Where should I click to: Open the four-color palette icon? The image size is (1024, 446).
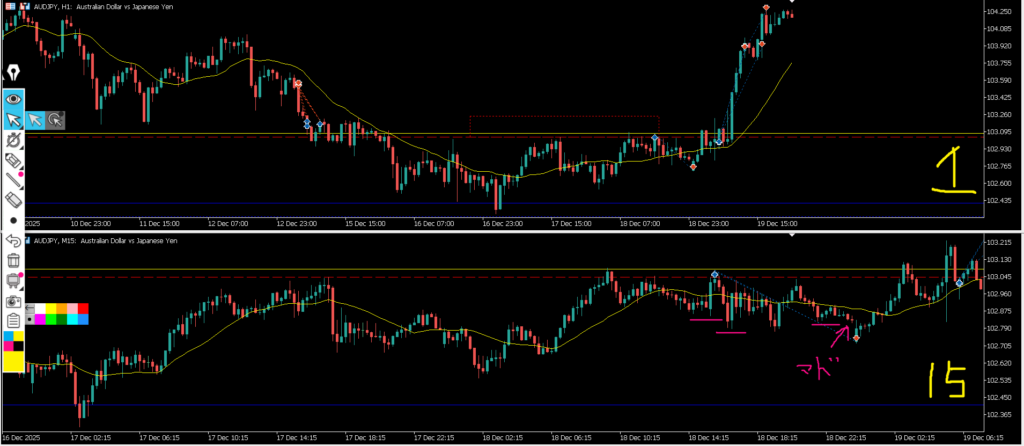[14, 341]
